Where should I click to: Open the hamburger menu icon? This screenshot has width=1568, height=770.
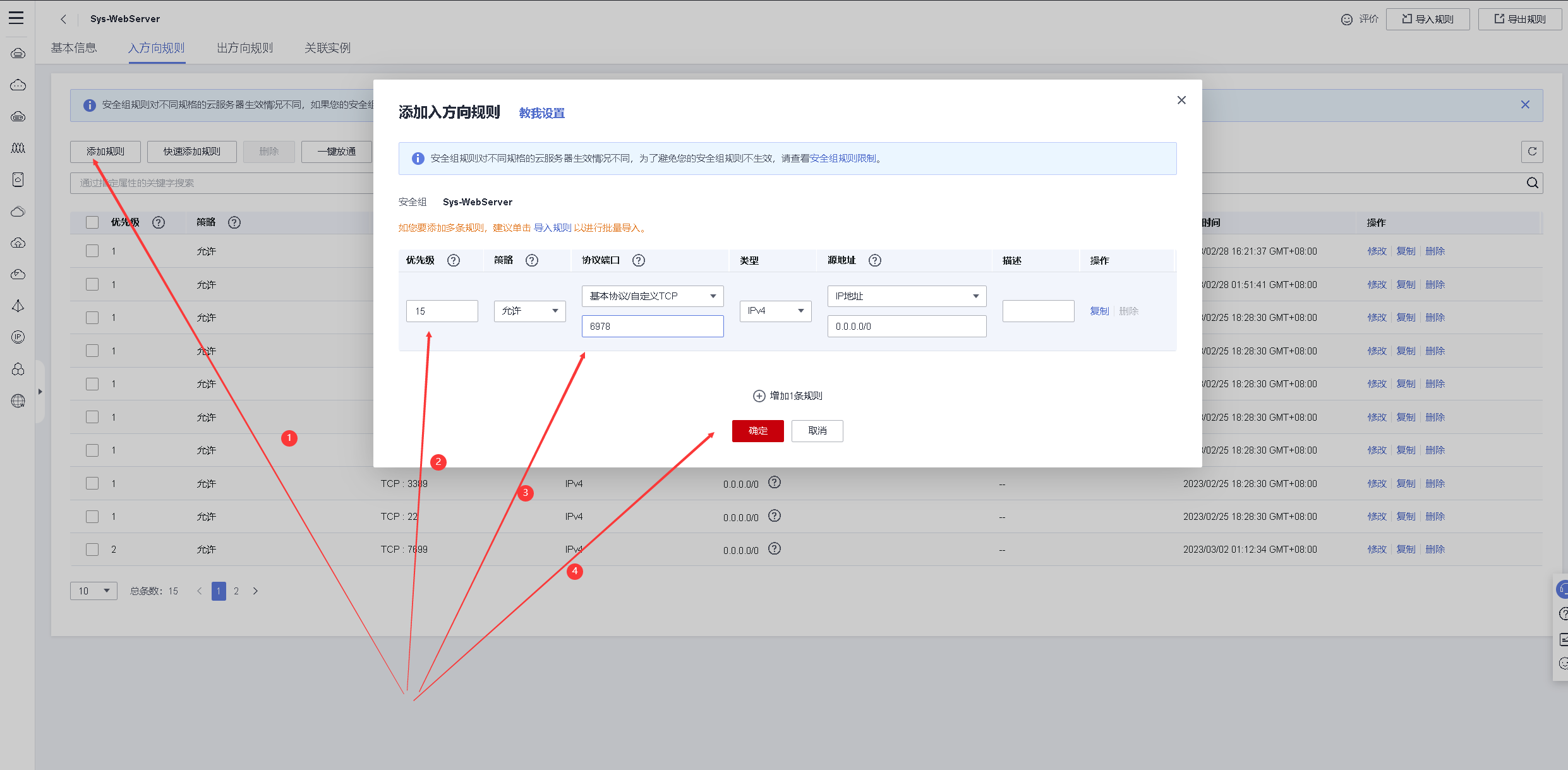[16, 18]
